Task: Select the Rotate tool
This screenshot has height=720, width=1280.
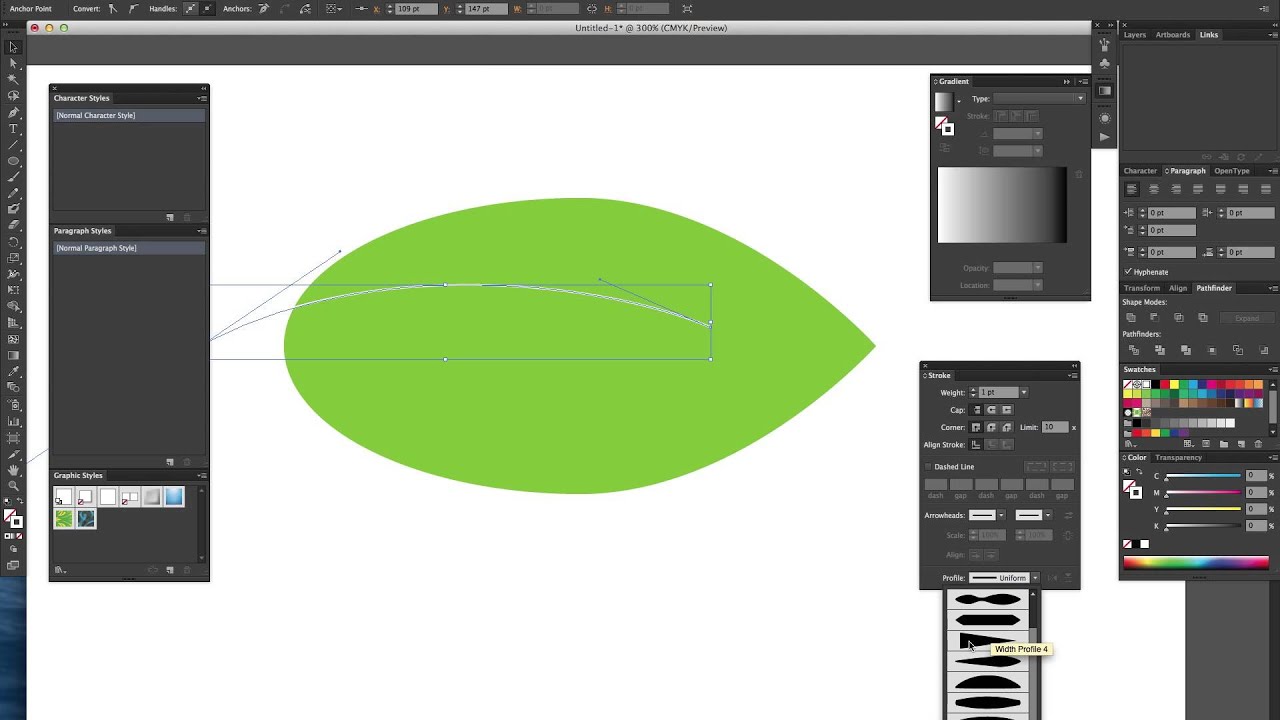Action: pos(13,241)
